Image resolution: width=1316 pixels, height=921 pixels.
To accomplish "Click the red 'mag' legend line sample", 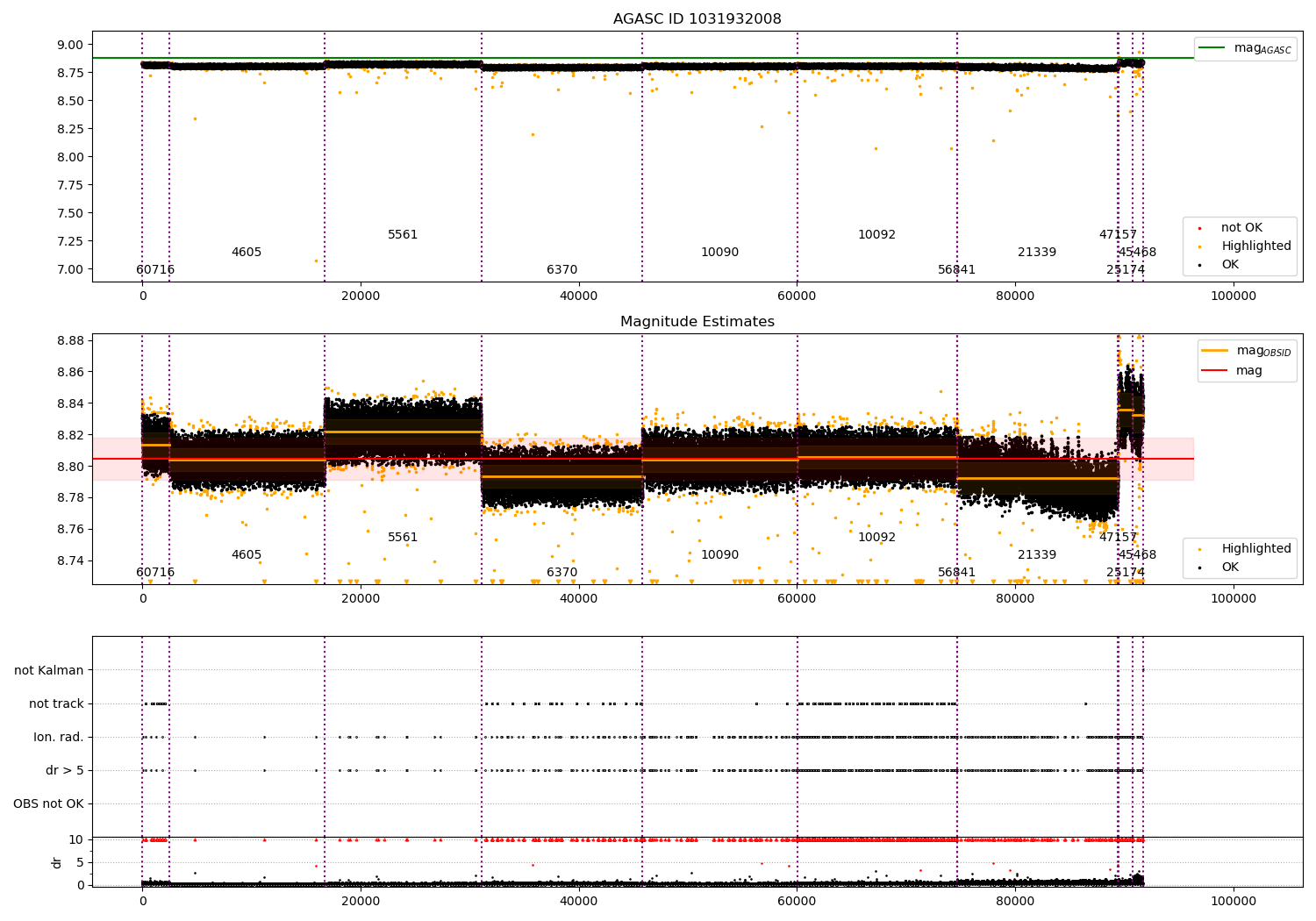I will click(x=1215, y=371).
